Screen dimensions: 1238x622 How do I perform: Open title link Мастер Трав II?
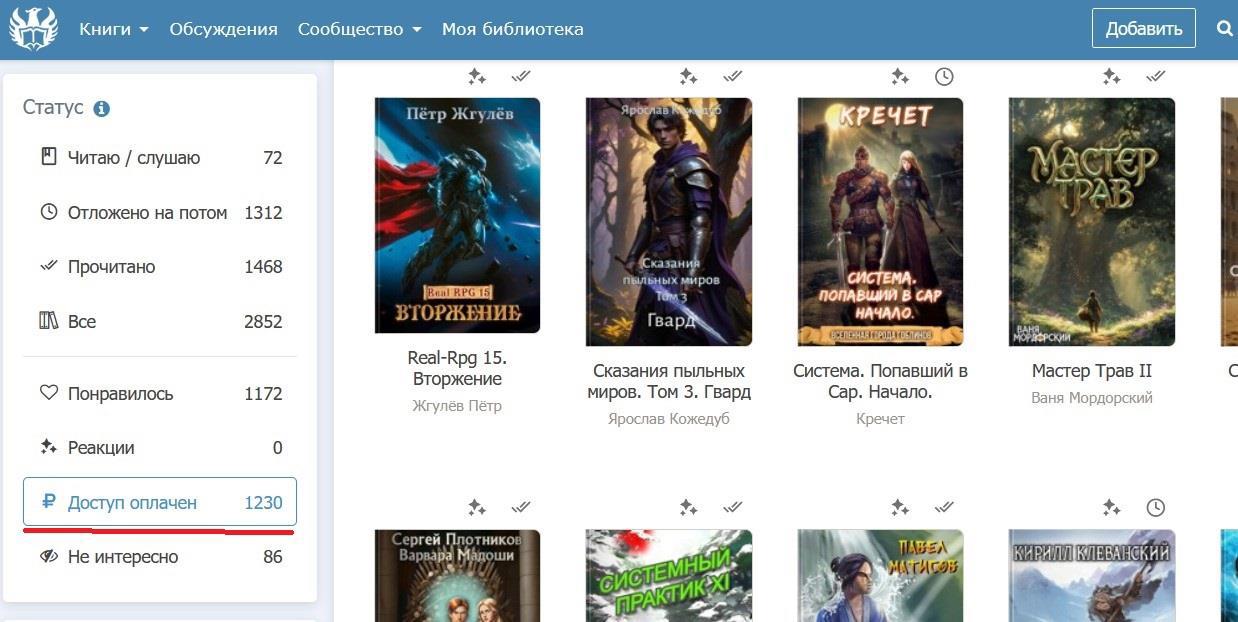1092,371
